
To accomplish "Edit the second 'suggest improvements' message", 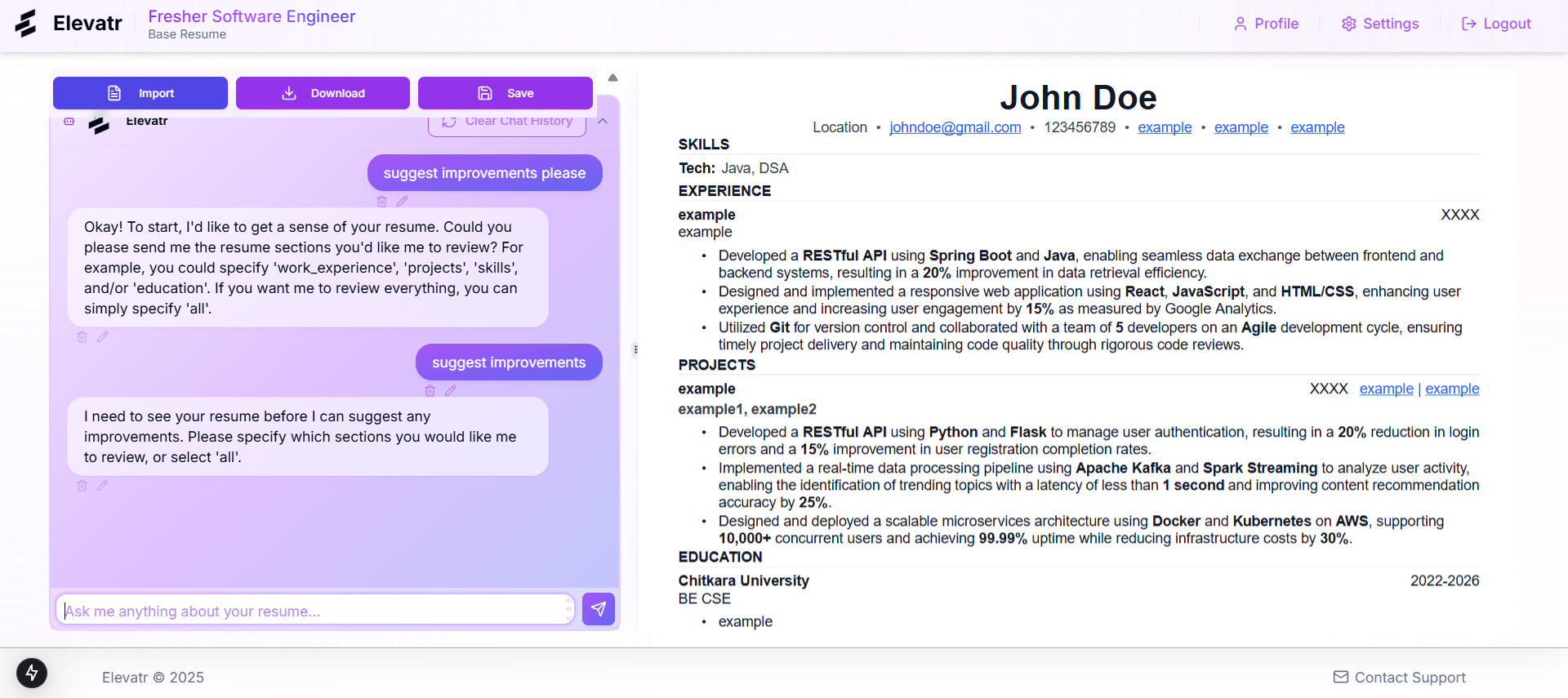I will (451, 390).
